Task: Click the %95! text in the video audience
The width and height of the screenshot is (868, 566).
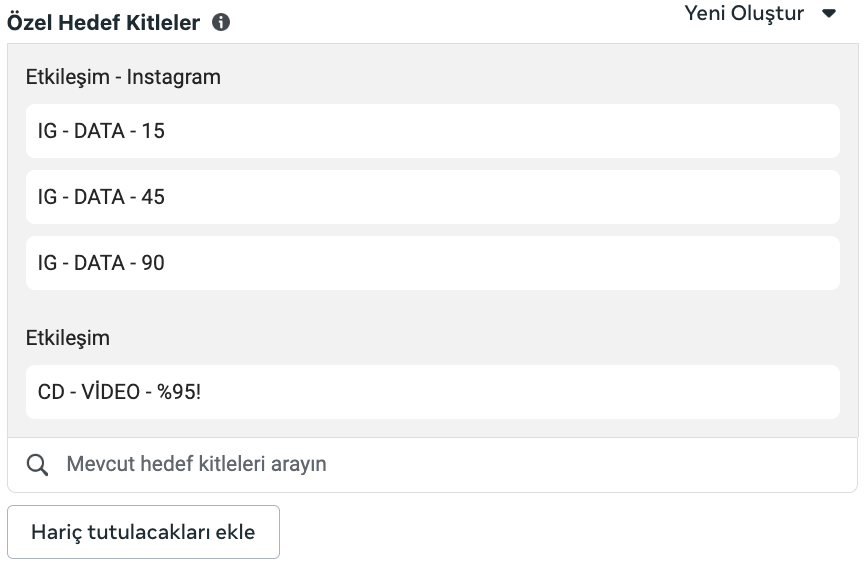Action: 179,392
